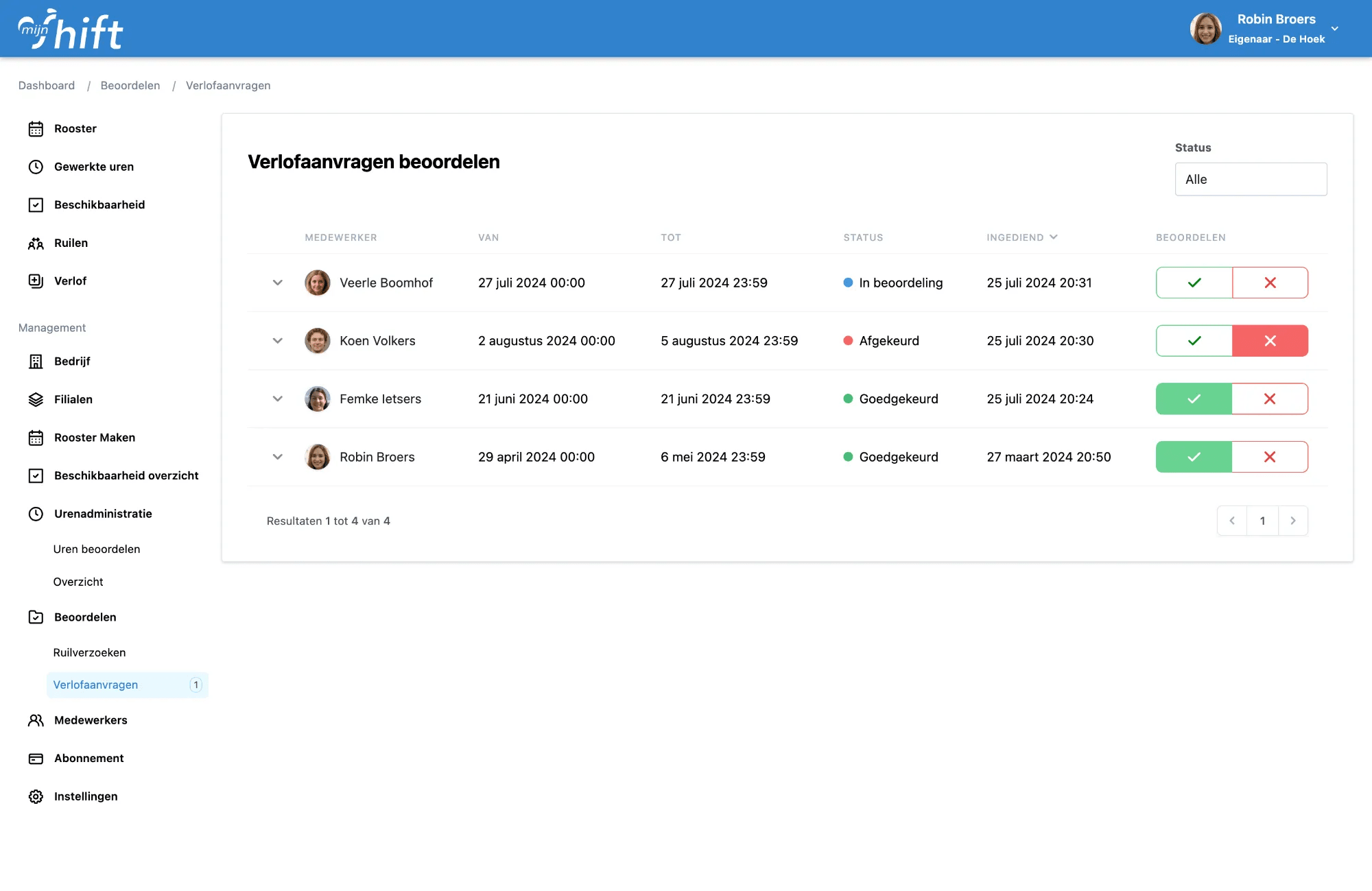Viewport: 1372px width, 891px height.
Task: Go to previous results page
Action: click(x=1232, y=521)
